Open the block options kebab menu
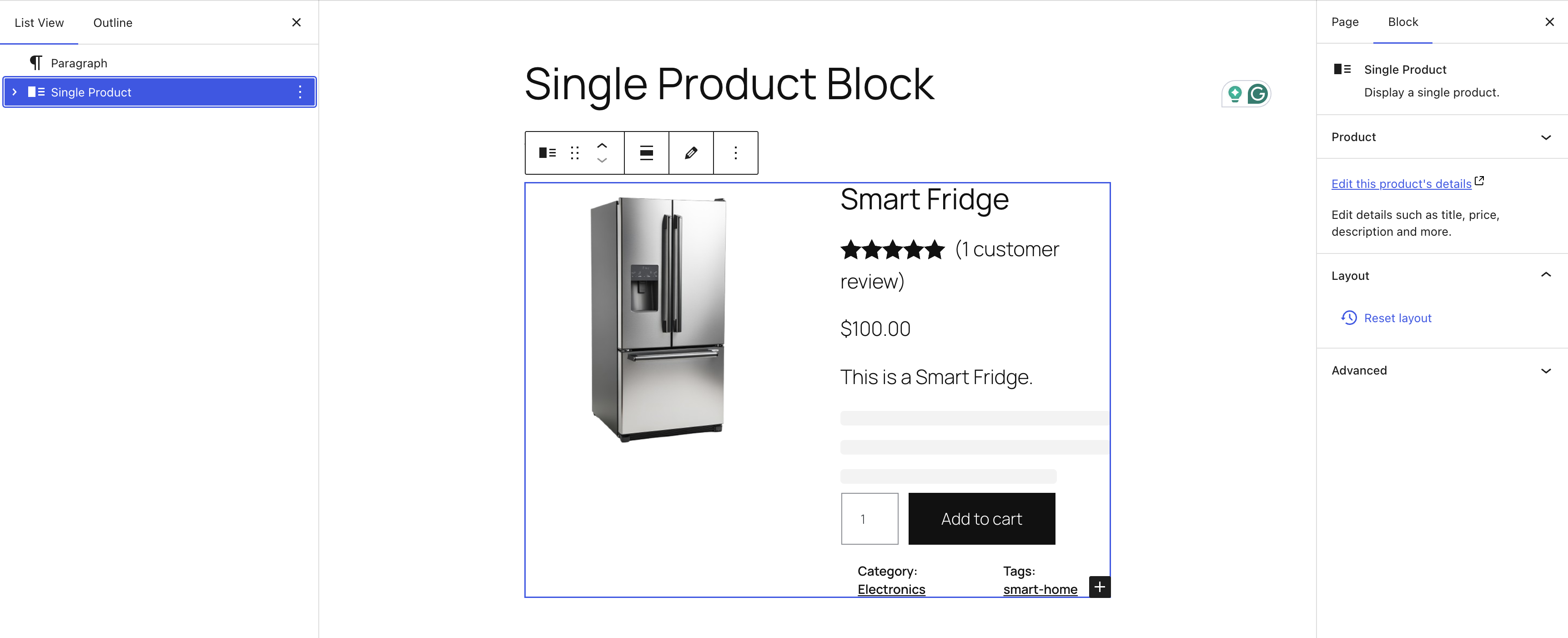 [735, 152]
